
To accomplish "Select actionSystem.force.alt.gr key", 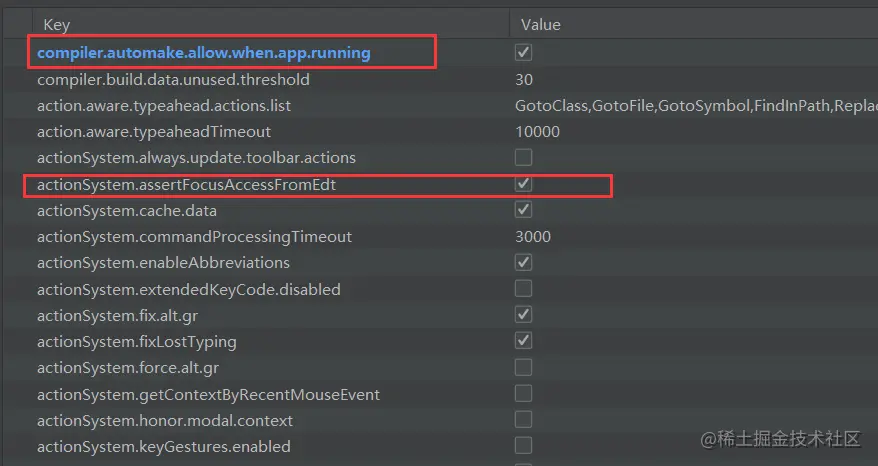I will (128, 368).
